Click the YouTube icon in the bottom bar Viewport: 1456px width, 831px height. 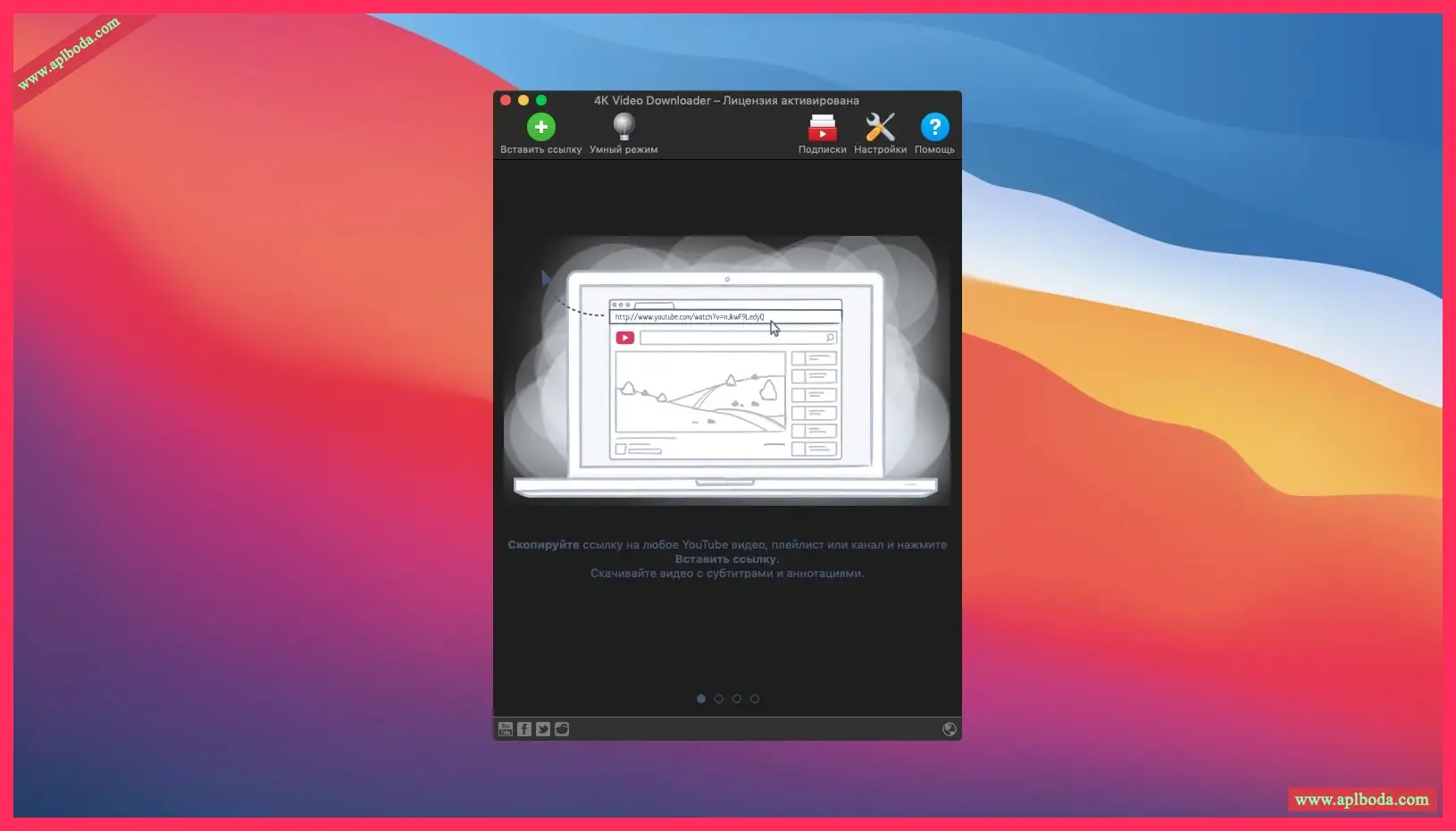(506, 729)
